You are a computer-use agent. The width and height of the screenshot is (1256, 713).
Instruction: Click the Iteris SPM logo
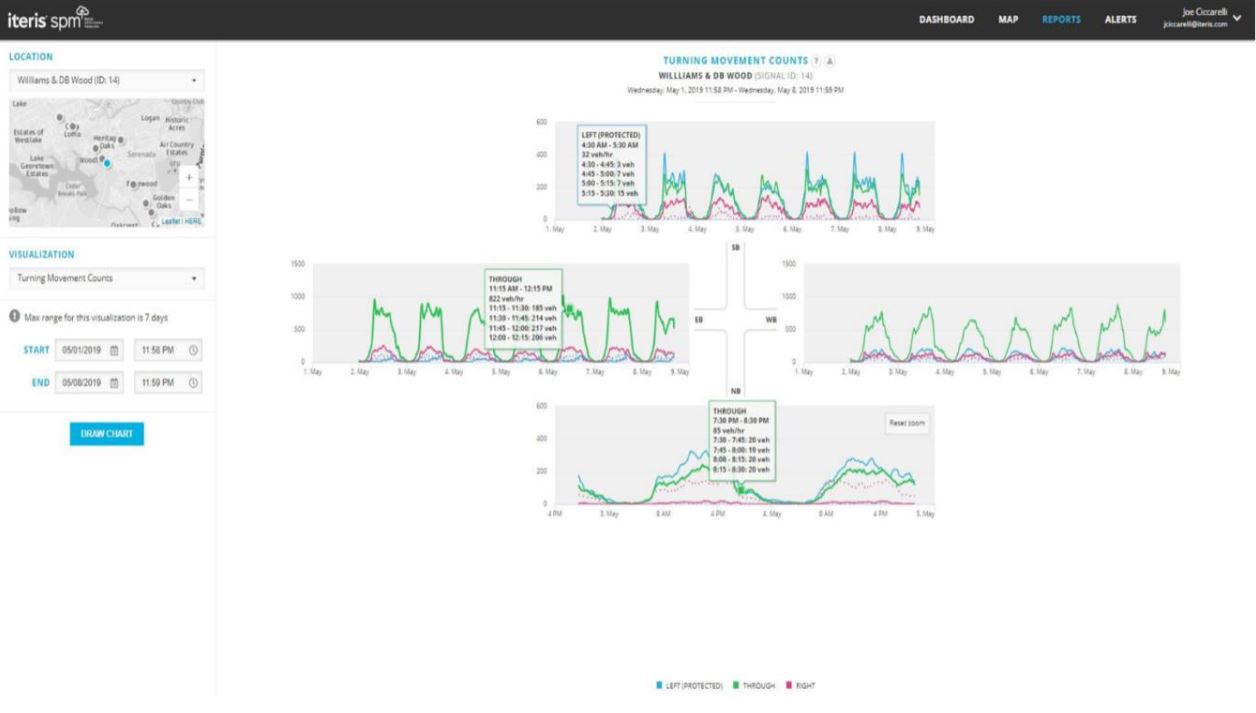(56, 19)
